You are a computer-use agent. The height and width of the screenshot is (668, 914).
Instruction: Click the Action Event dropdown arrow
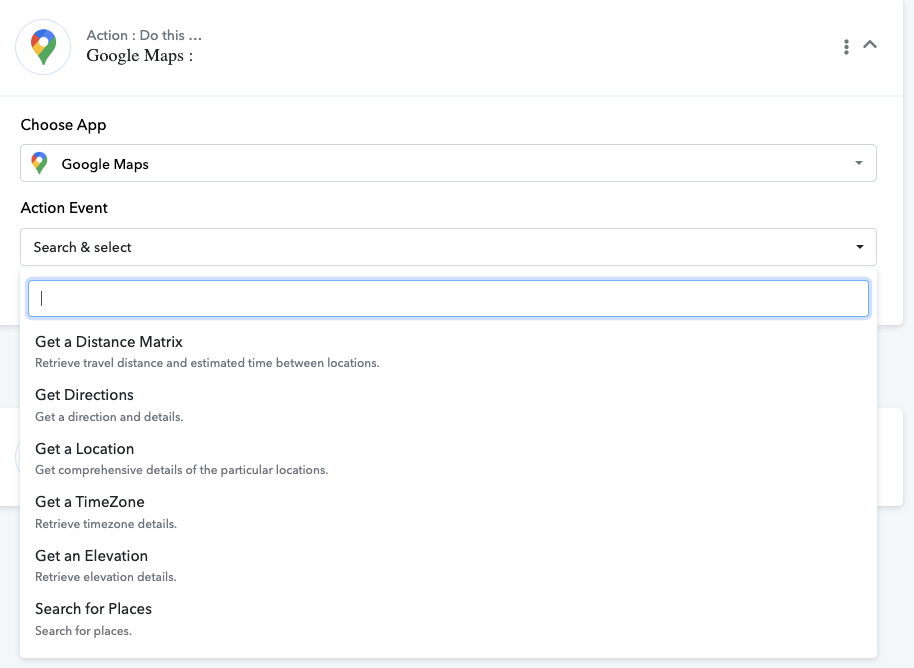pyautogui.click(x=859, y=247)
